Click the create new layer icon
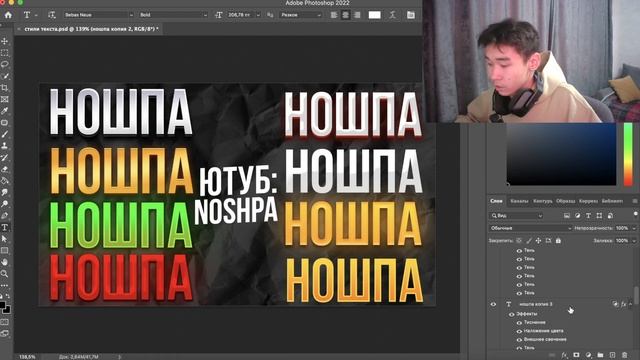The width and height of the screenshot is (640, 360). [x=612, y=356]
